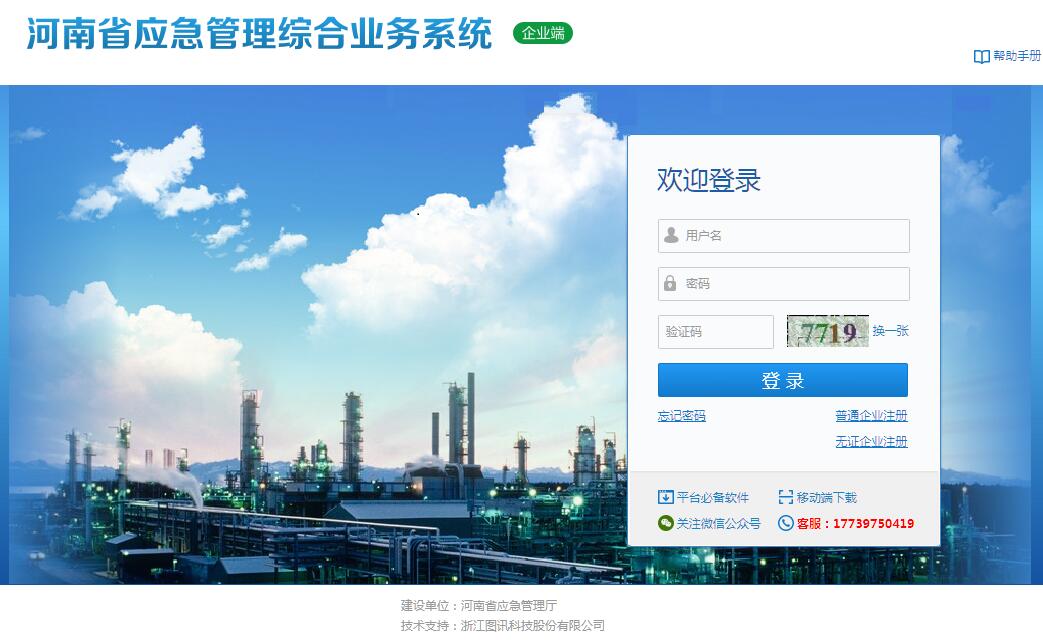This screenshot has height=640, width=1043.
Task: Click the padlock icon in password field
Action: [670, 283]
